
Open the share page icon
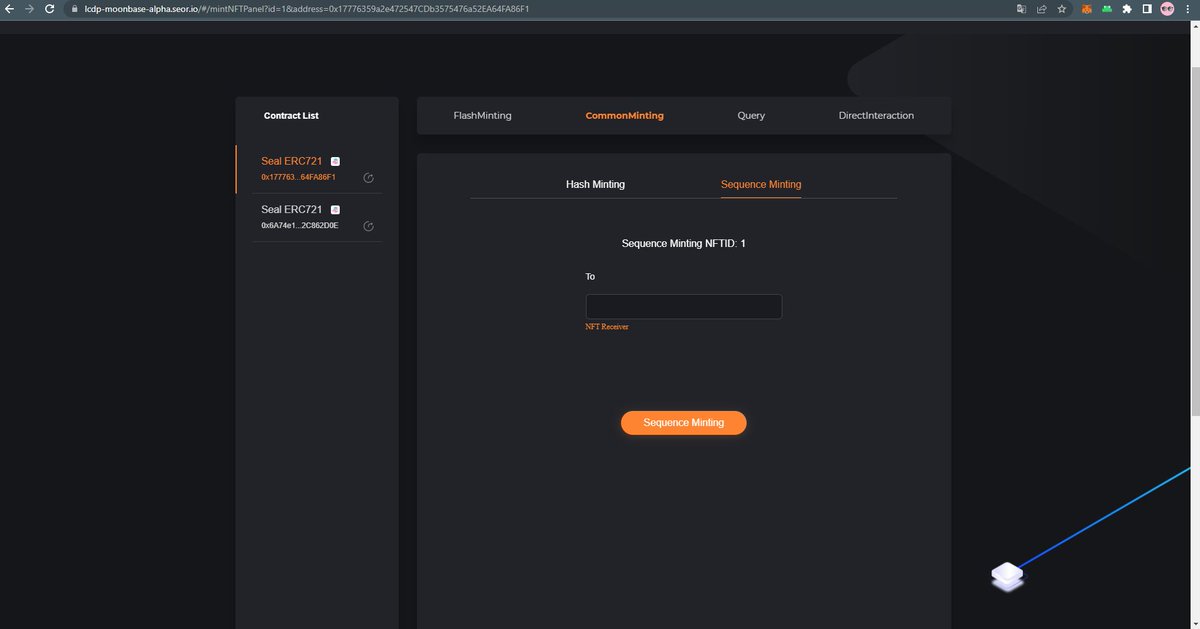[x=1041, y=8]
